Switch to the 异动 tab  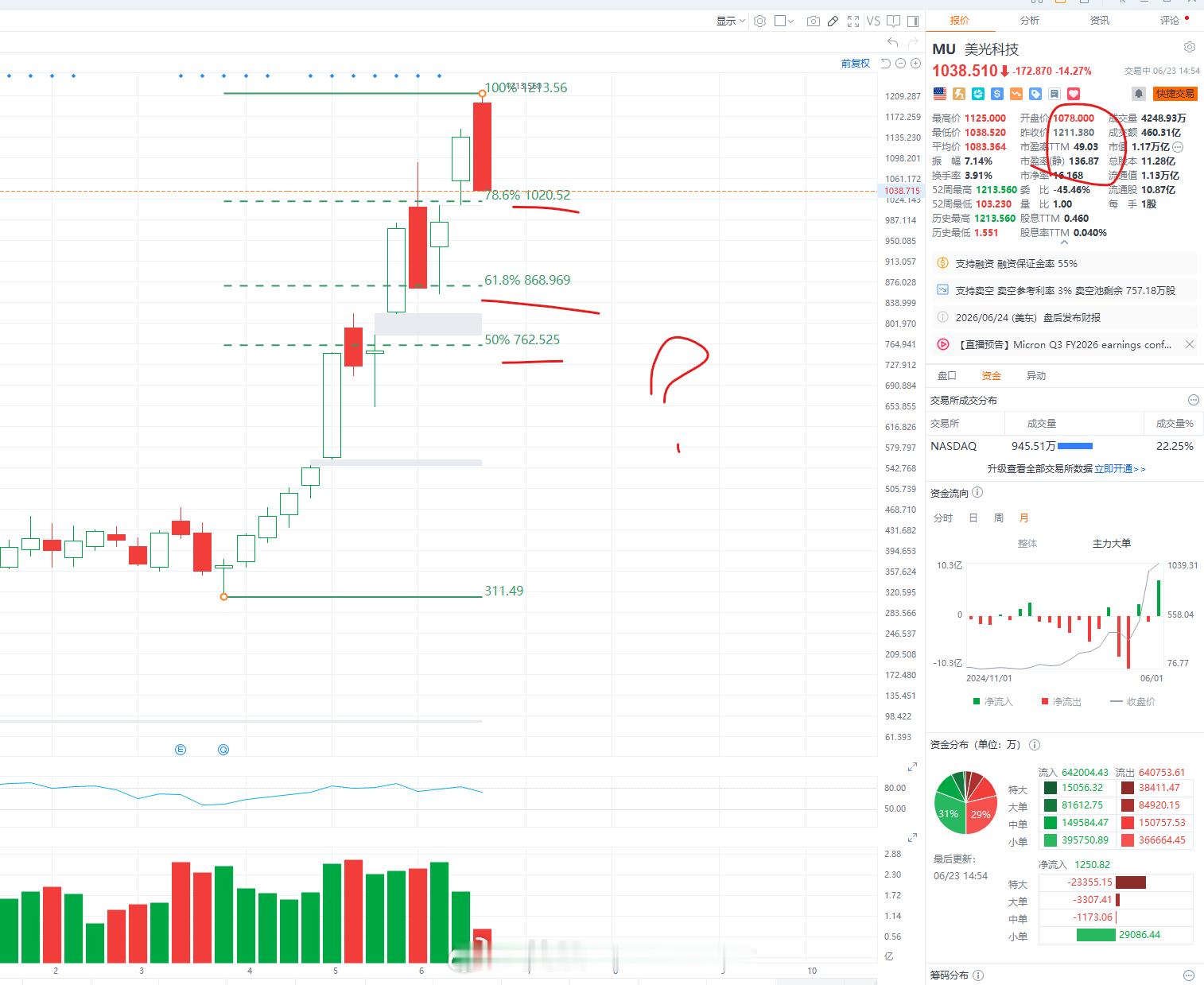point(1035,376)
